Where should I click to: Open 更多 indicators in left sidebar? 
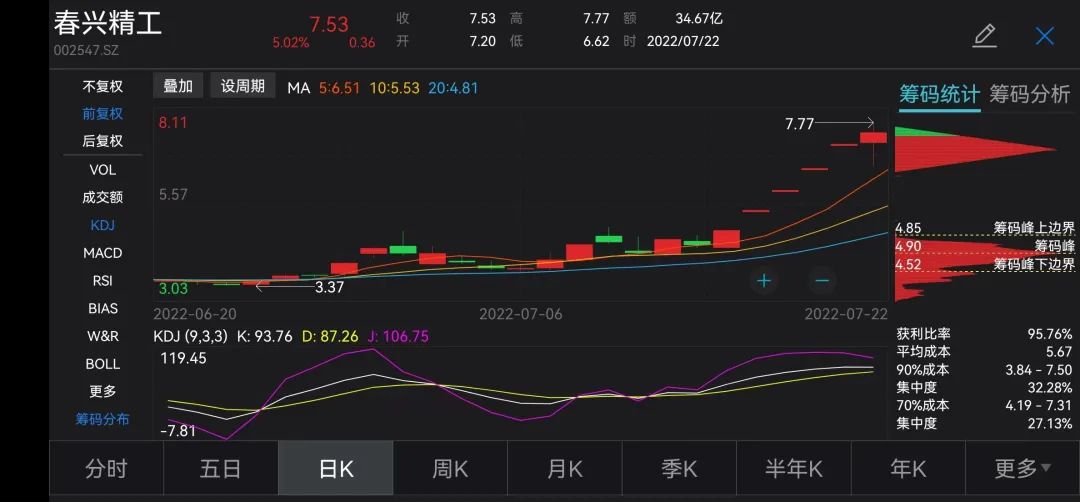pos(102,391)
